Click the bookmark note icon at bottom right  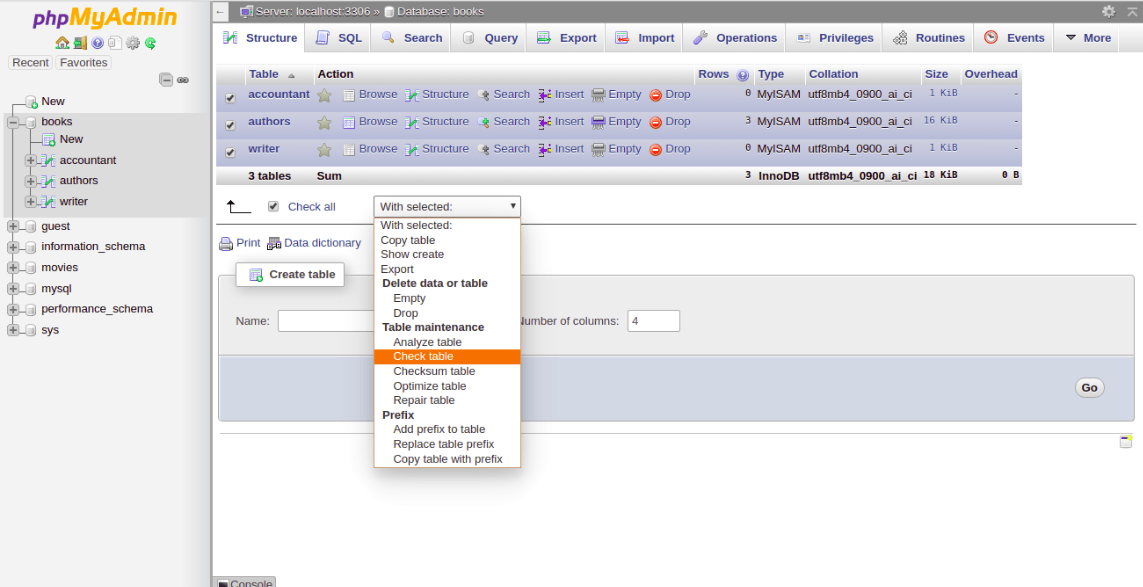coord(1126,441)
